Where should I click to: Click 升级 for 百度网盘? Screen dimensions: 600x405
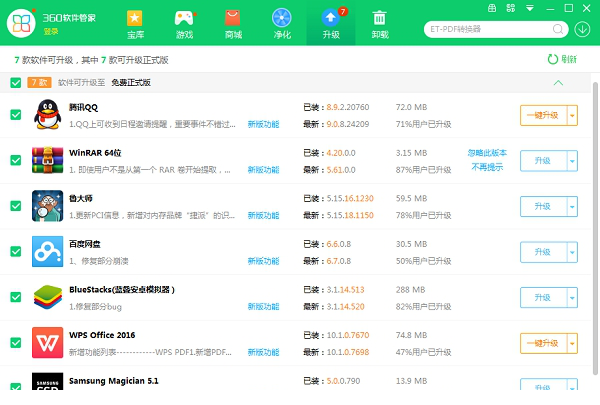coord(543,252)
